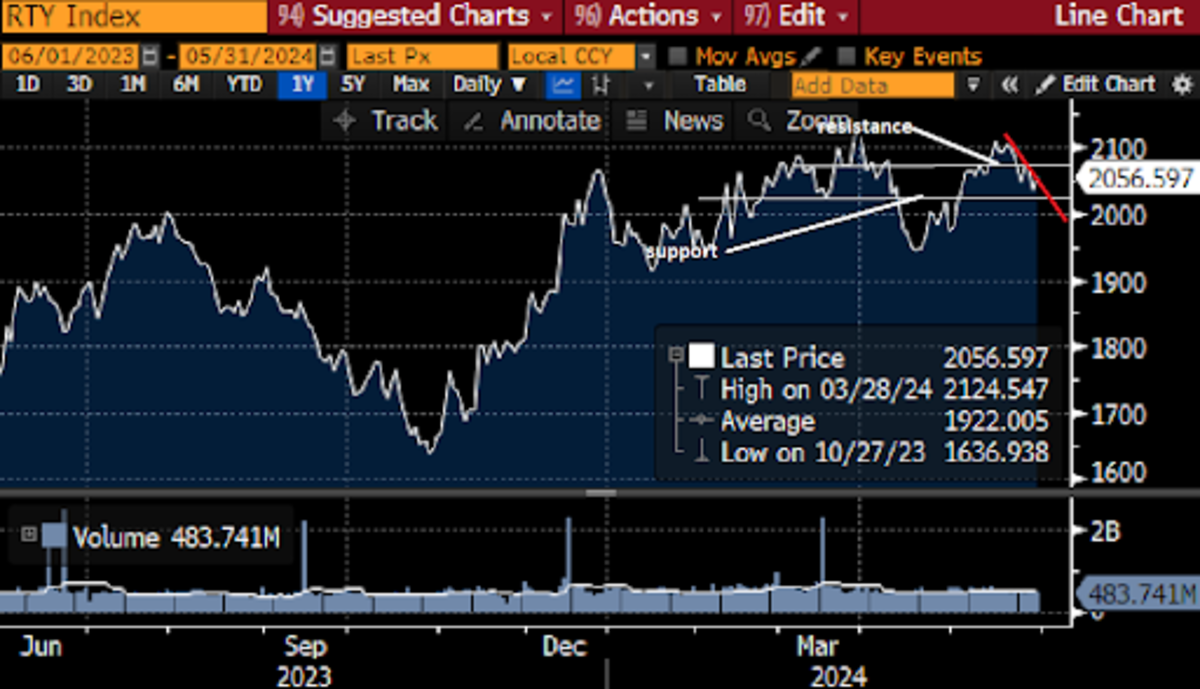Expand the Volume legend panel
Image resolution: width=1200 pixels, height=689 pixels.
click(x=28, y=535)
